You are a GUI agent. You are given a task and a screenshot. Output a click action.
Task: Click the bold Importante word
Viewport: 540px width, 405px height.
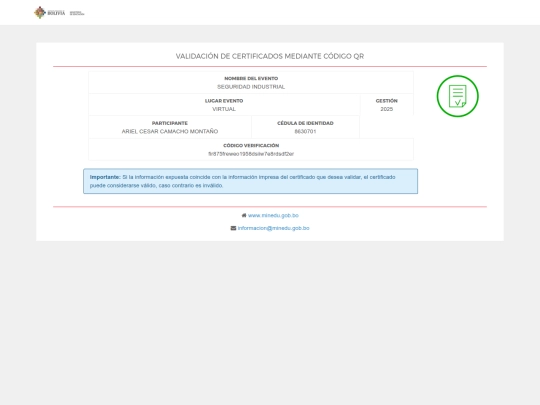pos(105,177)
